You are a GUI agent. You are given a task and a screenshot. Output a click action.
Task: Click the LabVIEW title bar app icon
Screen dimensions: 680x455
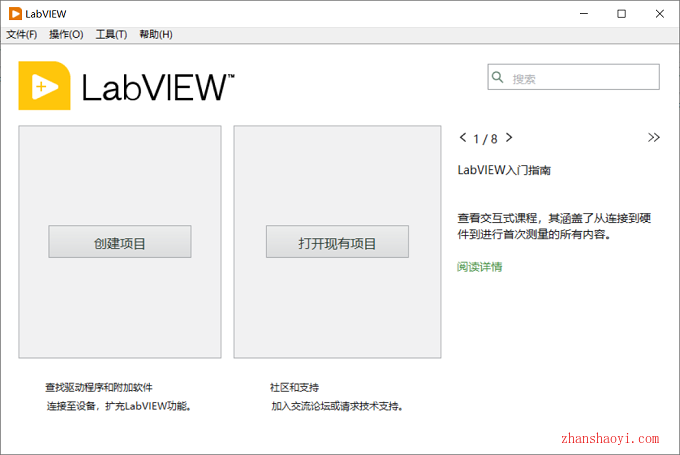click(x=15, y=14)
